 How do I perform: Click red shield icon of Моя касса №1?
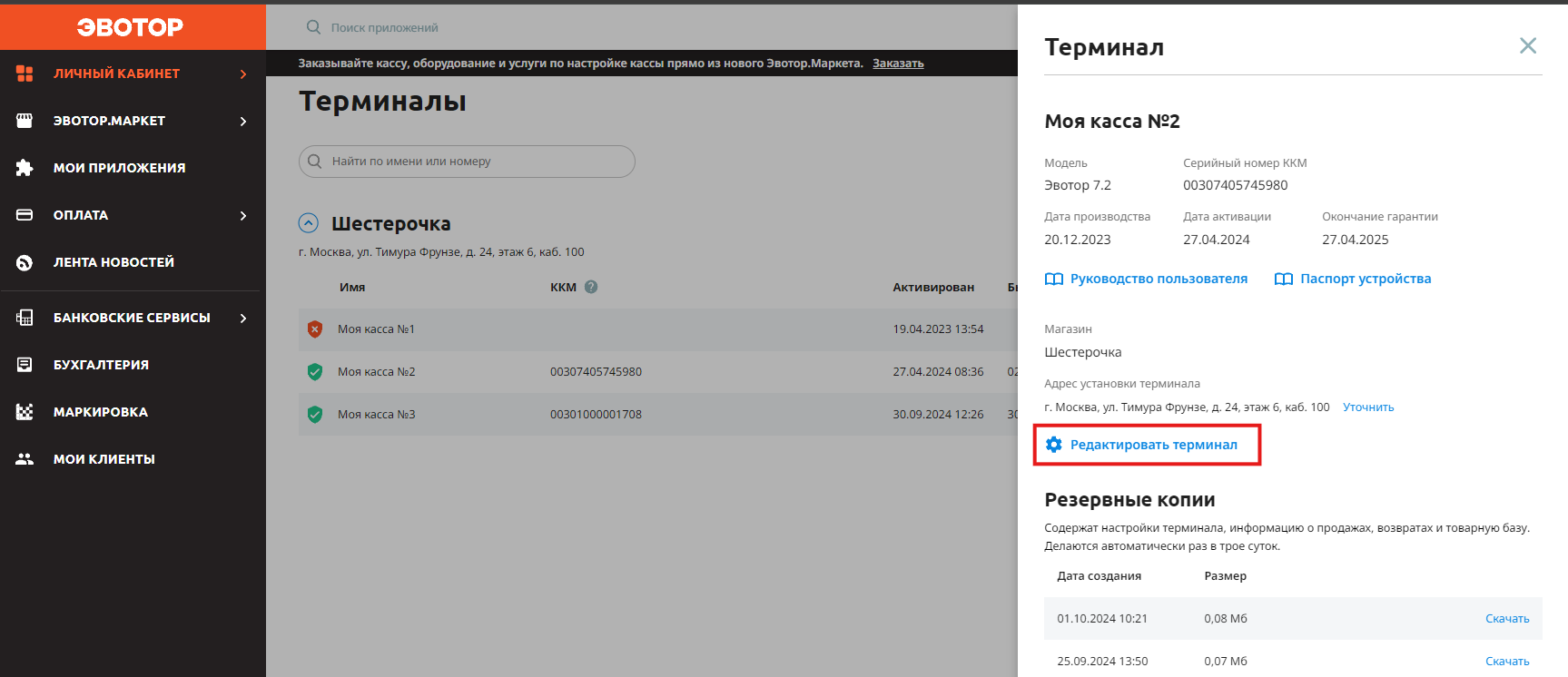click(x=315, y=329)
